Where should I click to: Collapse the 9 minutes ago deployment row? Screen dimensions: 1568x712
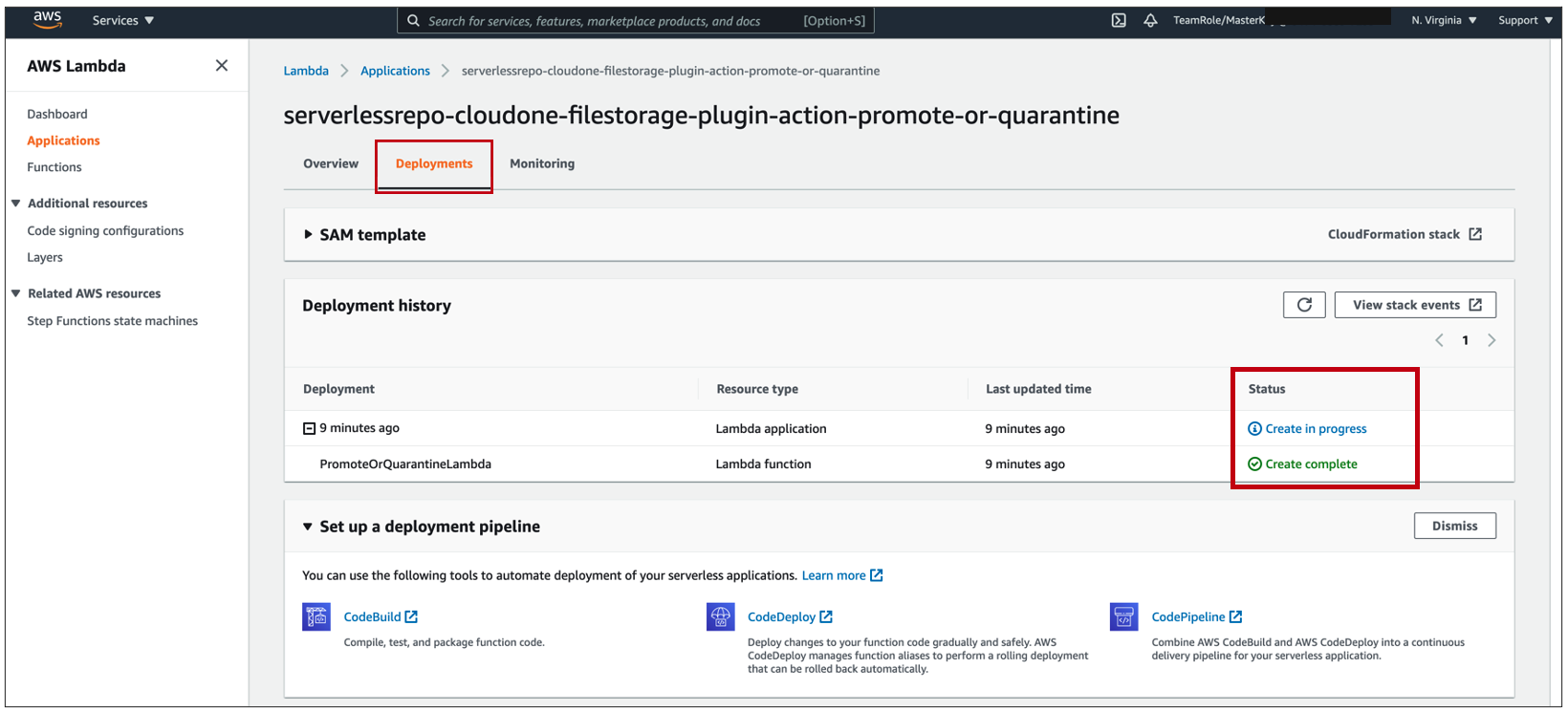coord(309,428)
